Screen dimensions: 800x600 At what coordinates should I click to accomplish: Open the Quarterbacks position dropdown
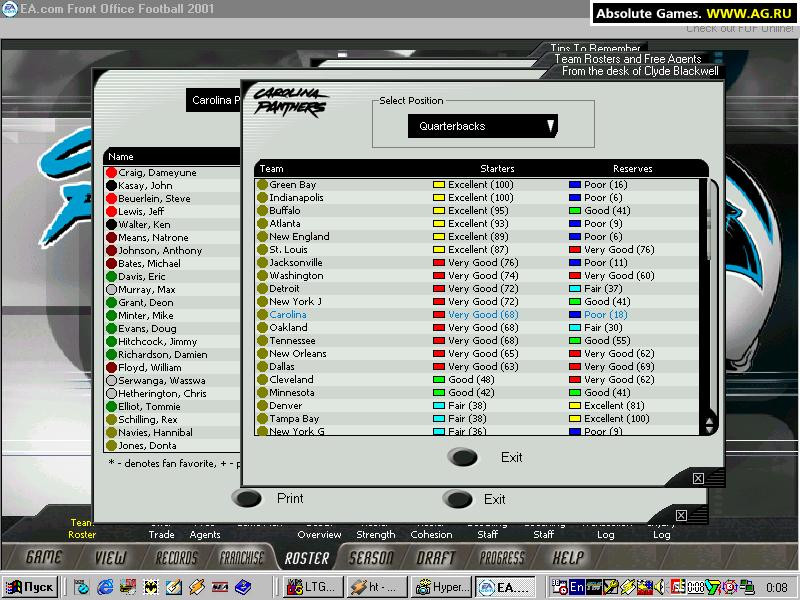(482, 126)
